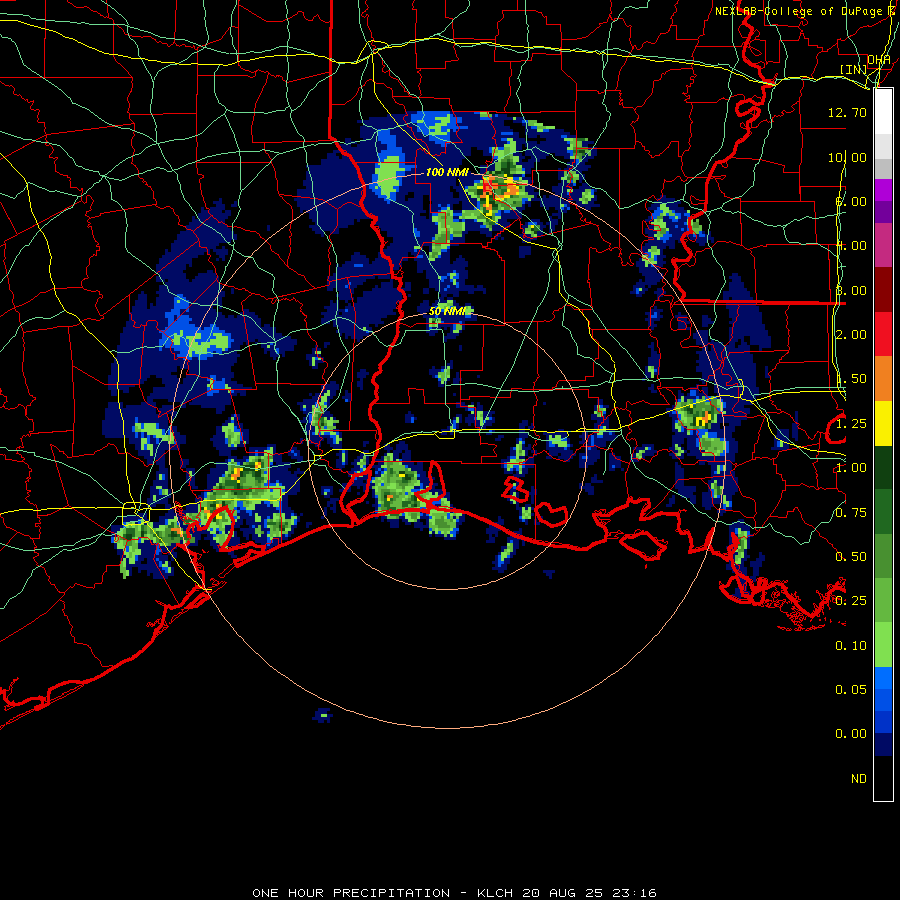
Task: Click the 50 NMI range ring label
Action: tap(450, 311)
